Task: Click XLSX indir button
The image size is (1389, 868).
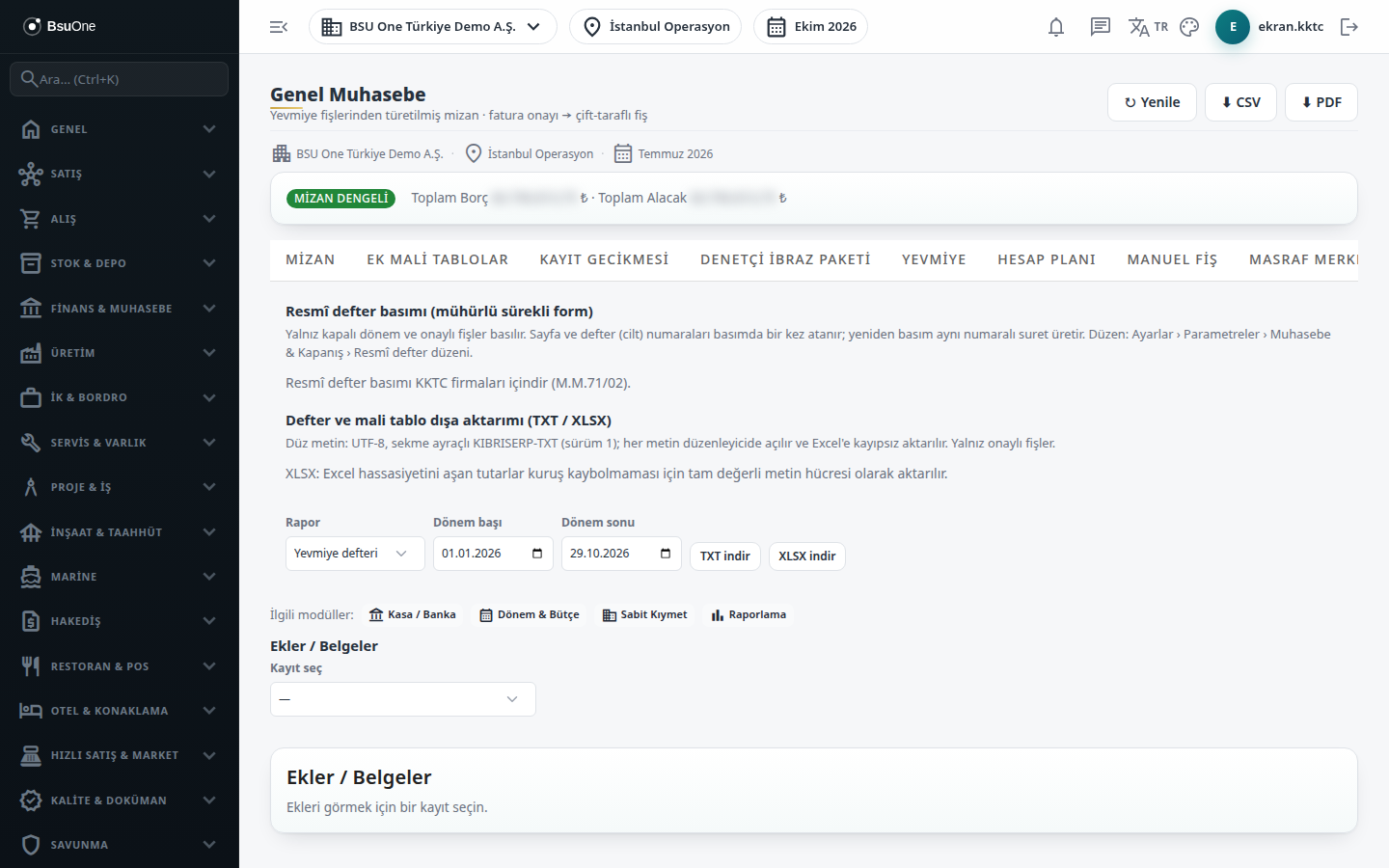Action: click(807, 556)
